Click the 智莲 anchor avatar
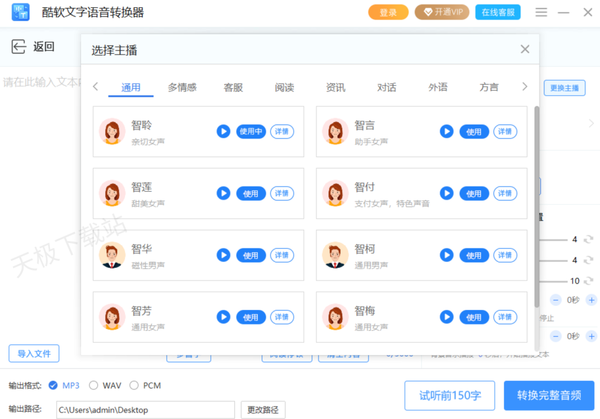The height and width of the screenshot is (419, 600). coord(112,193)
